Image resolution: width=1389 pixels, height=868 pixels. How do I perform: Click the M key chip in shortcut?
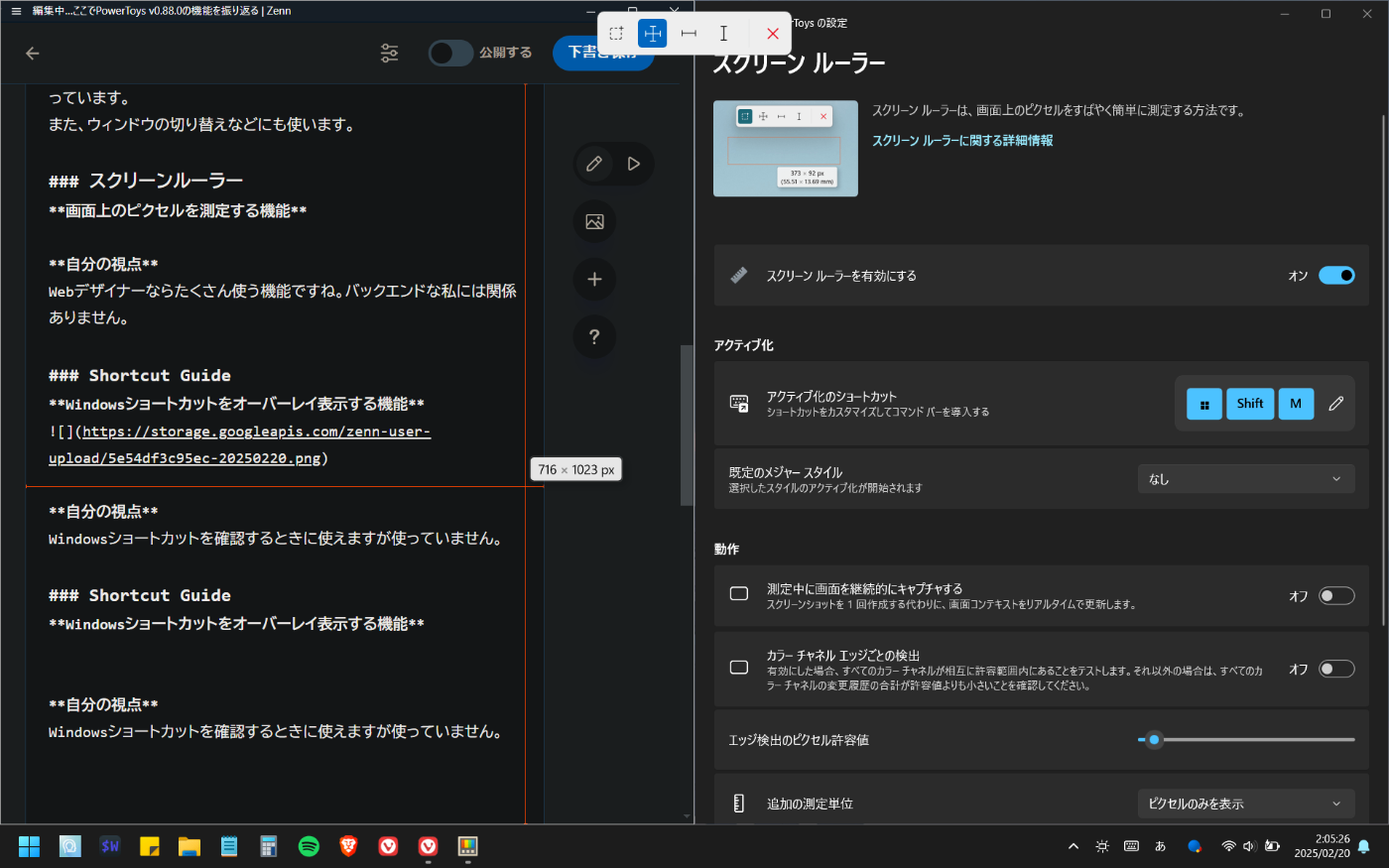pos(1296,404)
